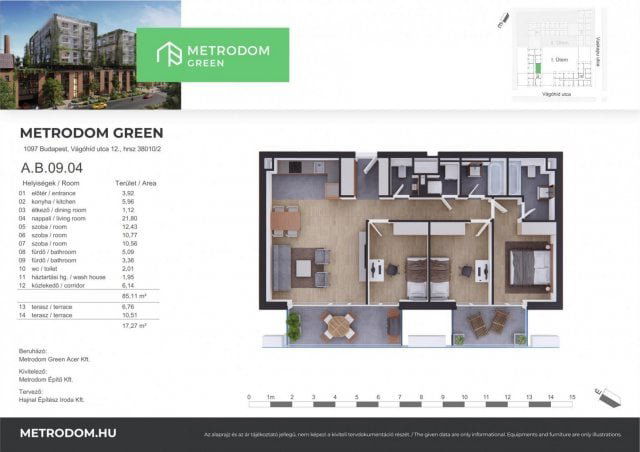Open the site location map thumbnail

click(x=558, y=55)
